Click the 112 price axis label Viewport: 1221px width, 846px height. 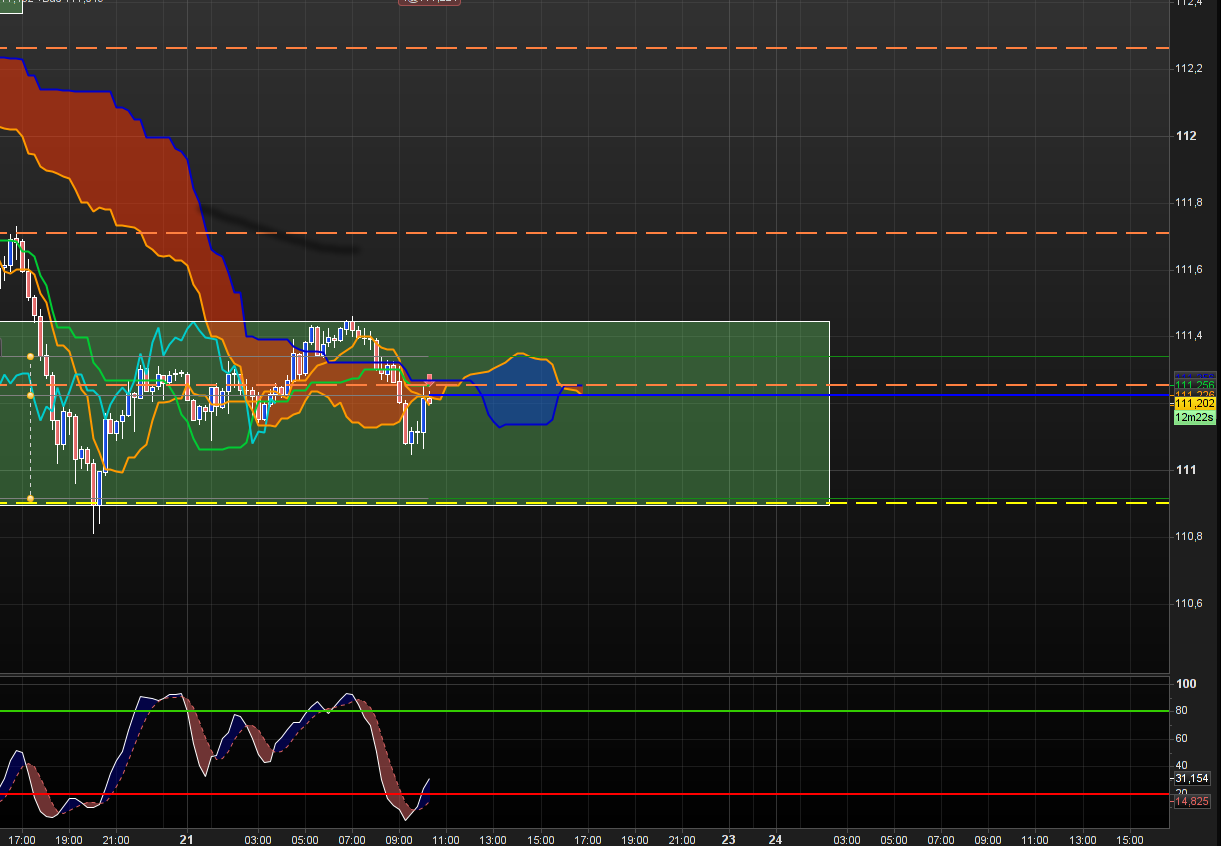(x=1186, y=136)
